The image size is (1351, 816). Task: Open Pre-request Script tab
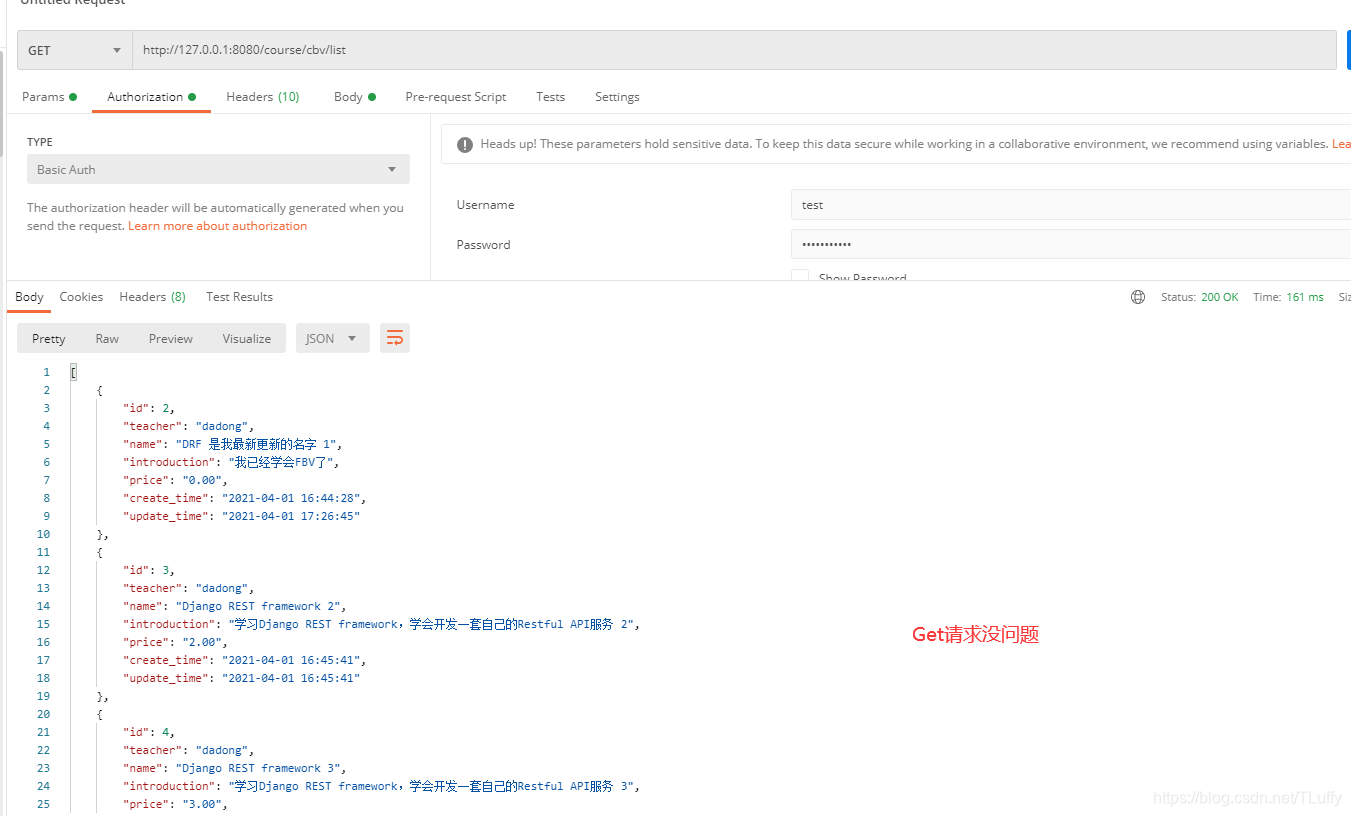point(456,97)
